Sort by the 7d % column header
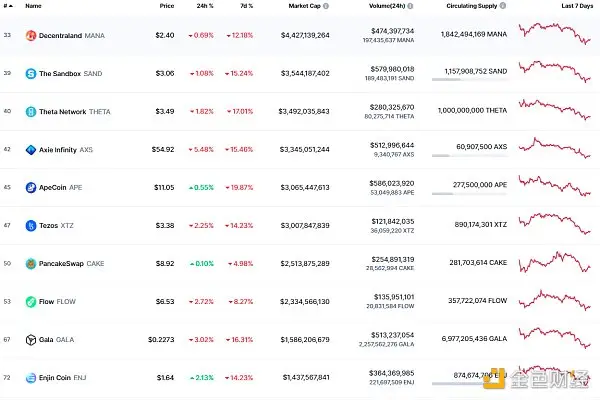600x400 pixels. click(246, 6)
